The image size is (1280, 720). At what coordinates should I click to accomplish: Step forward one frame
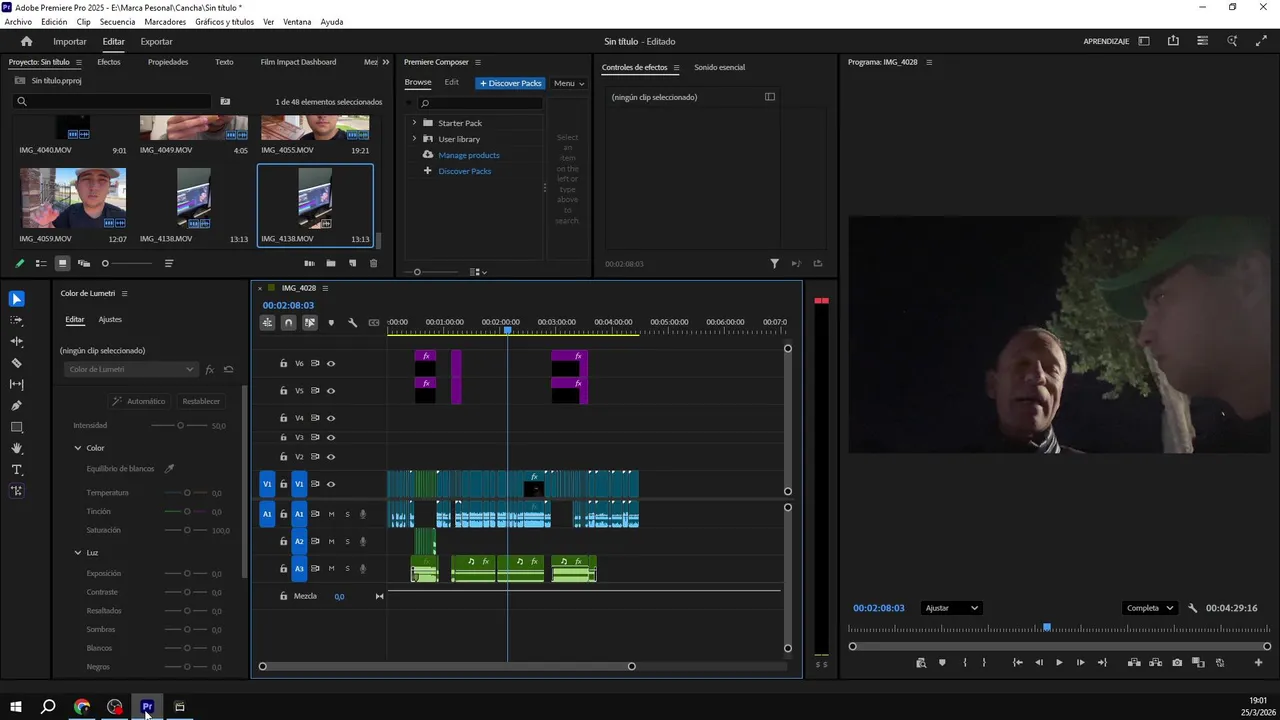tap(1080, 663)
